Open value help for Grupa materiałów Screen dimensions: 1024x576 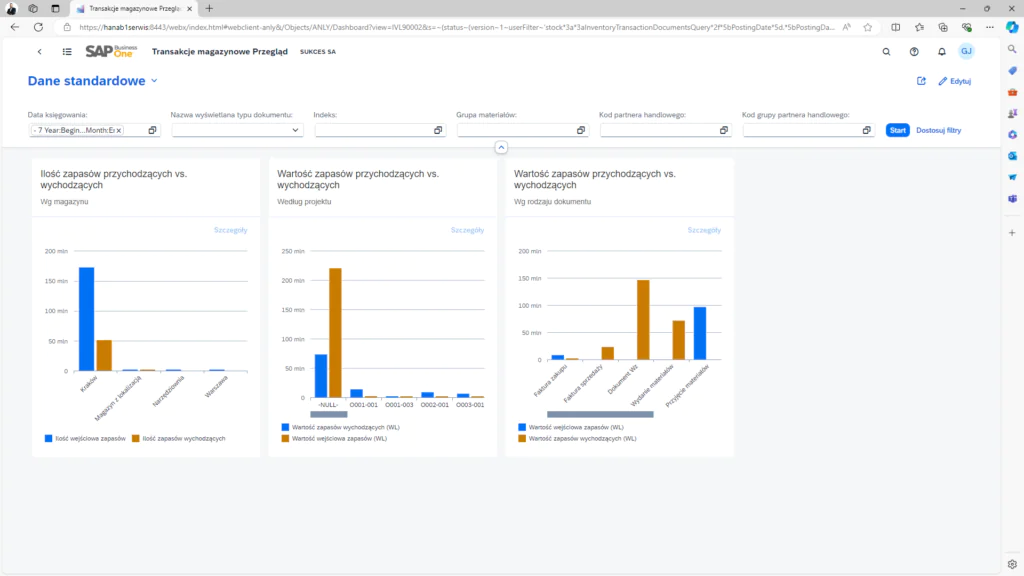point(581,130)
